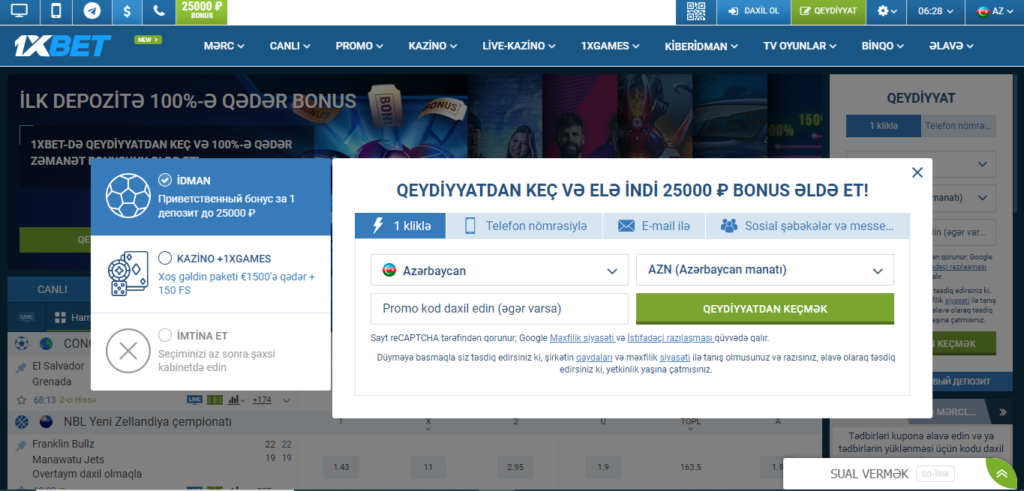Expand the ƏLAVƏ menu

coord(952,46)
